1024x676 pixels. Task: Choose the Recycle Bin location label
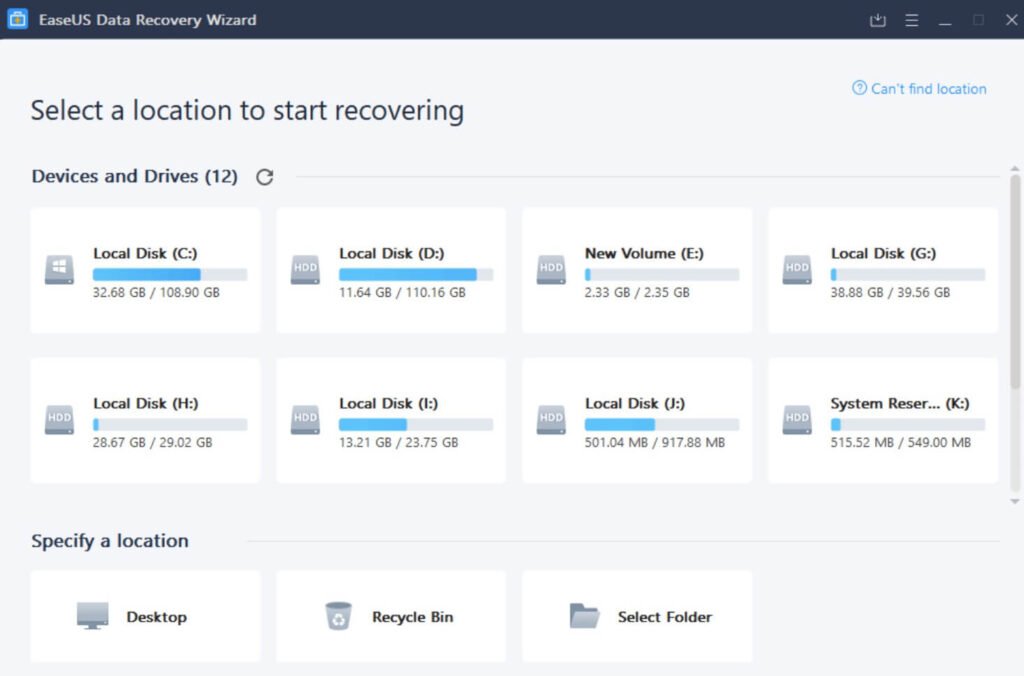413,617
